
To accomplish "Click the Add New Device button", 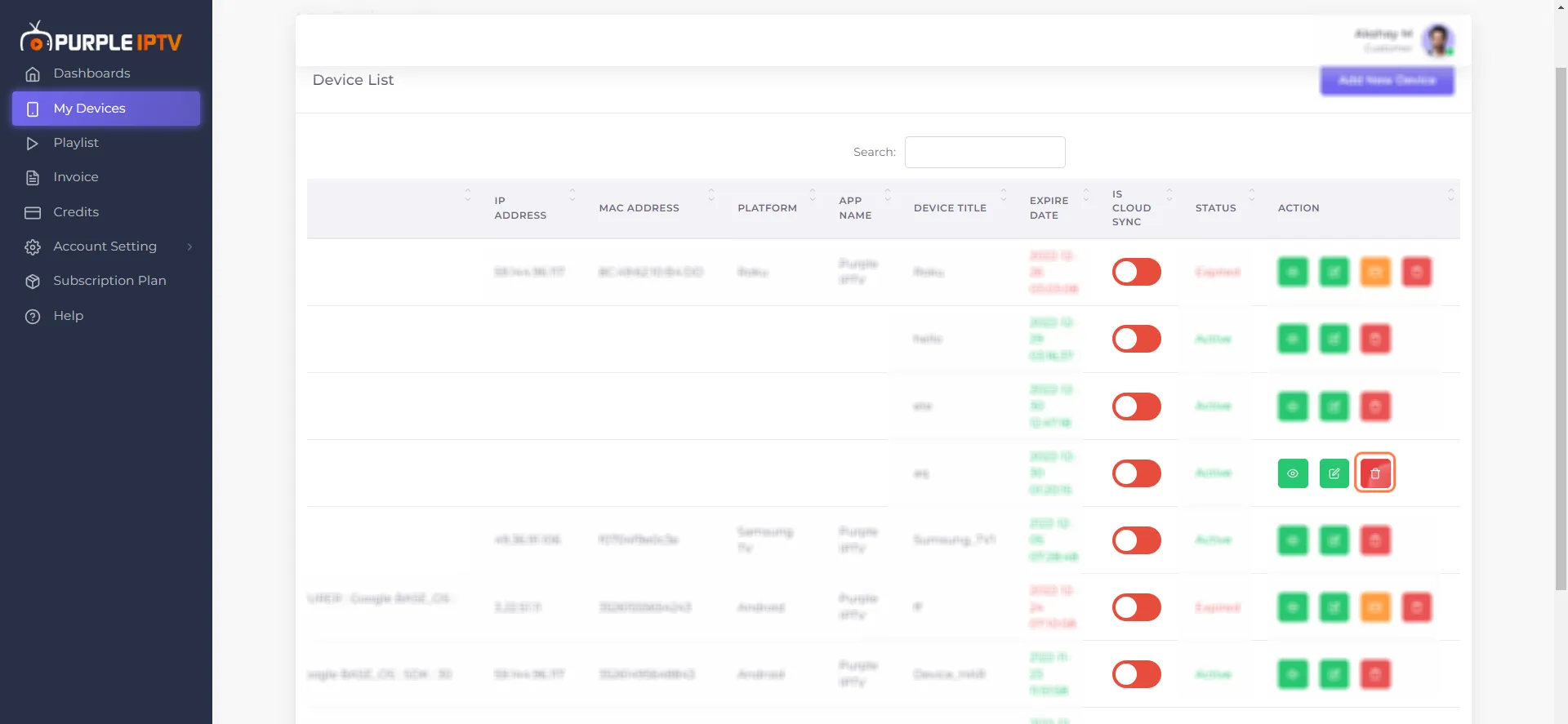I will [1388, 80].
